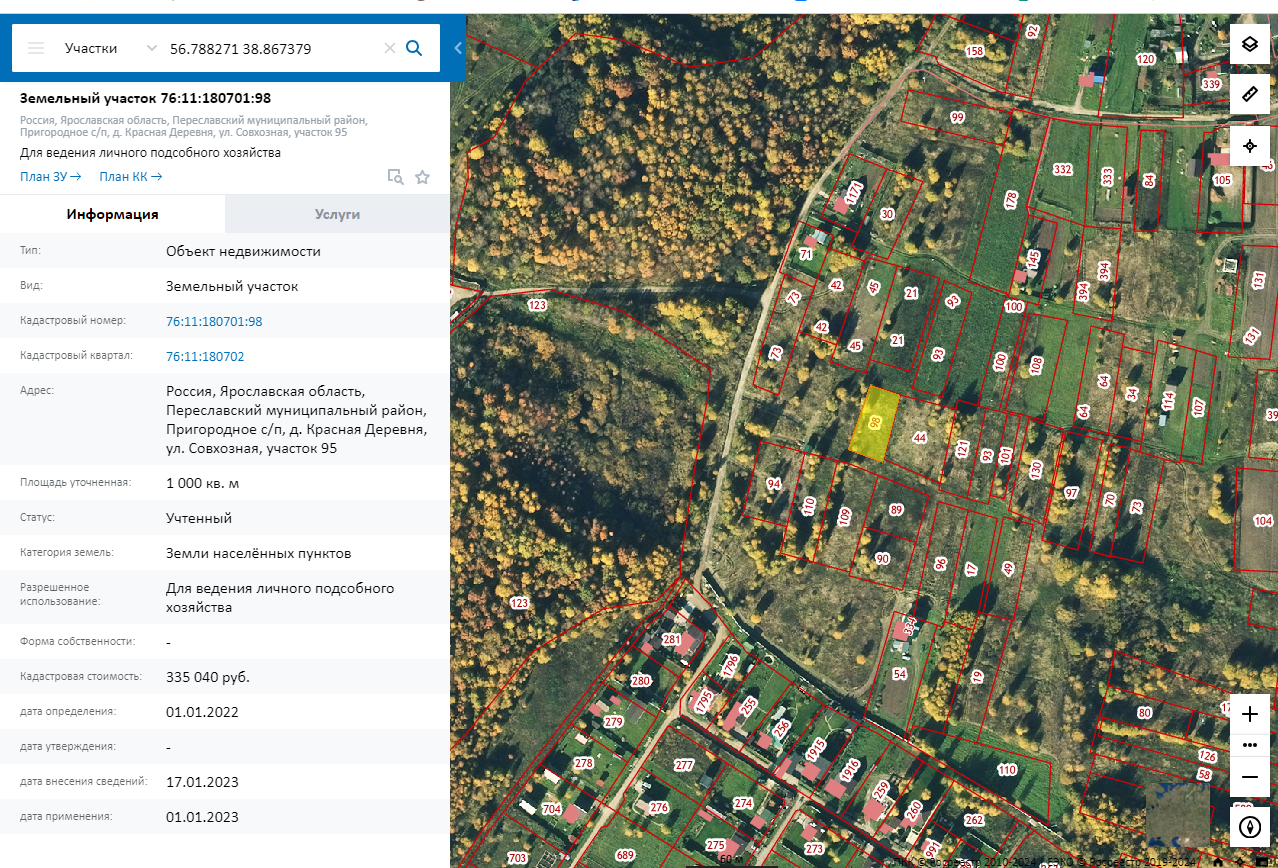Click the parcel title 76:11:180701:98 heading
1278x868 pixels.
pyautogui.click(x=145, y=98)
